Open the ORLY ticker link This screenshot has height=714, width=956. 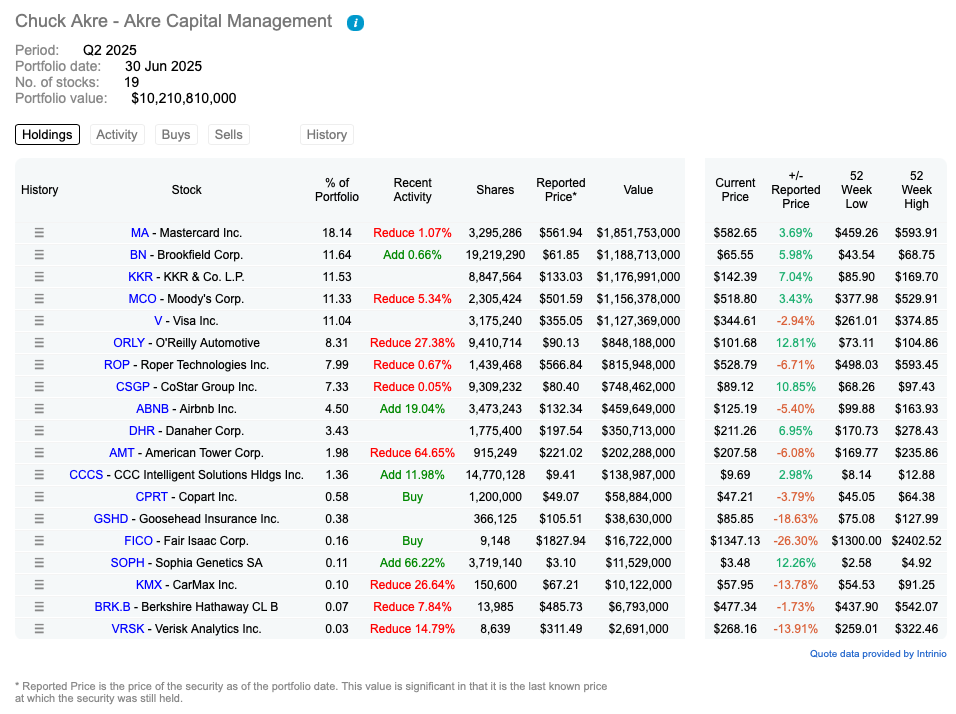(x=129, y=343)
